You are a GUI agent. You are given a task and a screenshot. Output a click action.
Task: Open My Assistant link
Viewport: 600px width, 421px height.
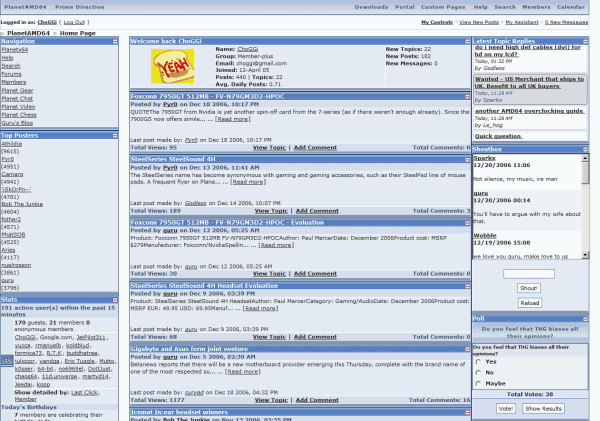pyautogui.click(x=522, y=22)
